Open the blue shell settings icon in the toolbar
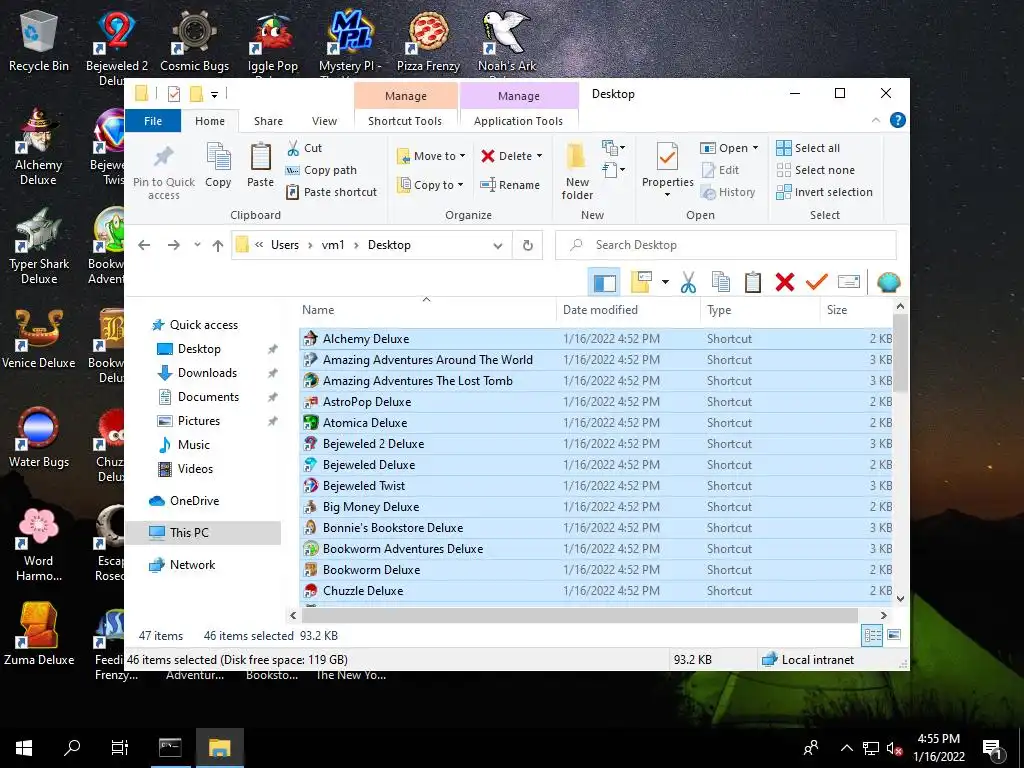The width and height of the screenshot is (1024, 768). 888,282
